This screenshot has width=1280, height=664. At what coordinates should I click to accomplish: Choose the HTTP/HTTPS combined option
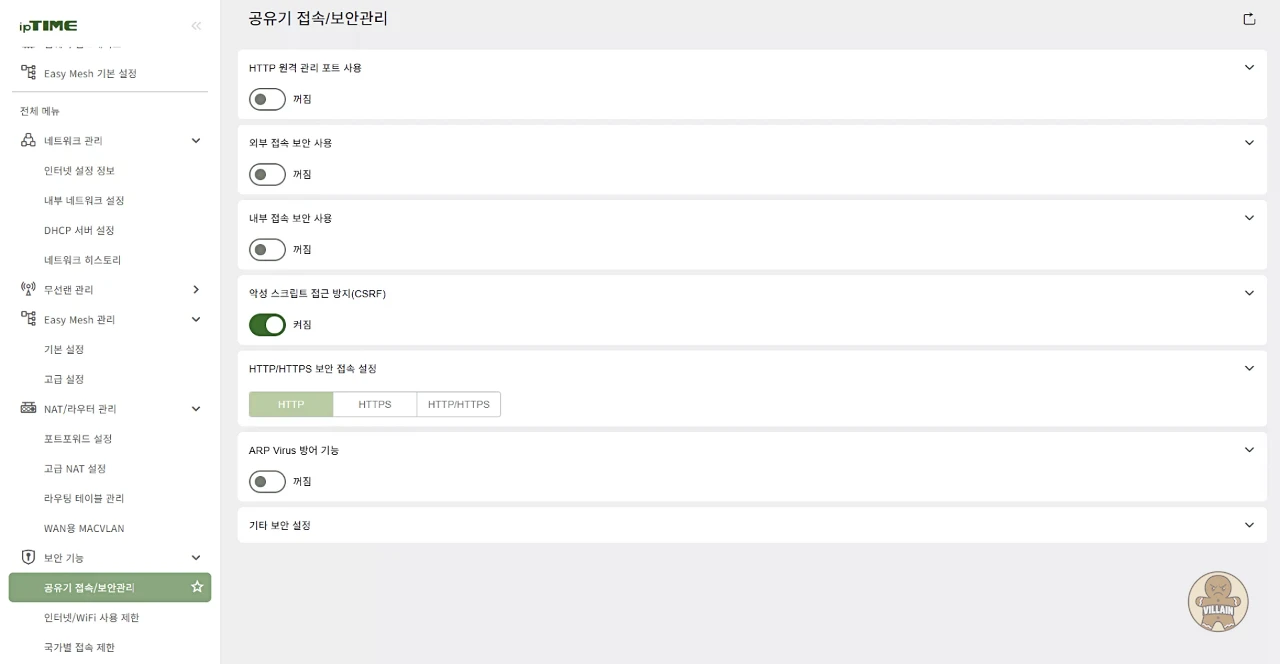459,404
